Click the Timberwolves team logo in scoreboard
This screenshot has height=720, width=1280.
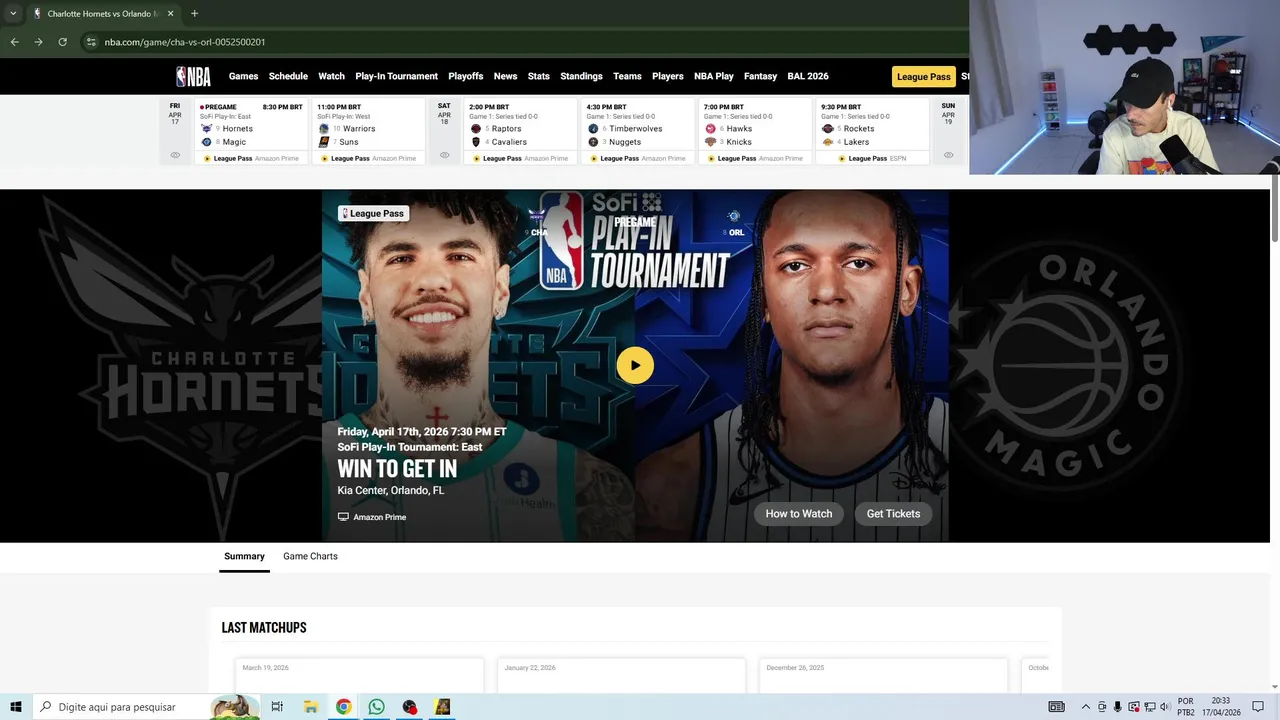pyautogui.click(x=593, y=129)
